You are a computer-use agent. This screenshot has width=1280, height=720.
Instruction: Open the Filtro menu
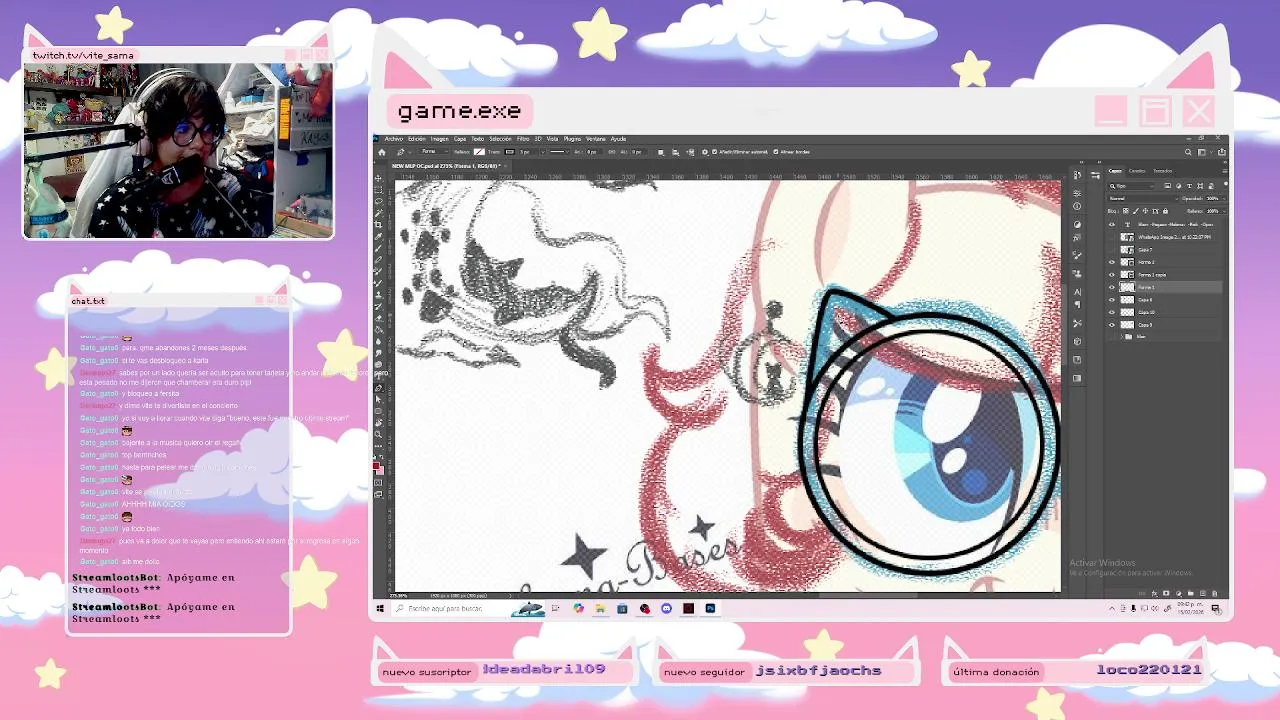[523, 139]
